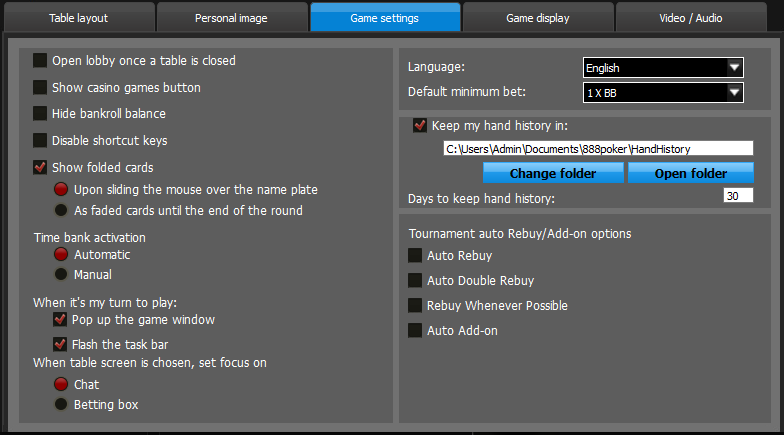This screenshot has height=435, width=784.
Task: Open the Video / Audio tab
Action: pyautogui.click(x=691, y=18)
